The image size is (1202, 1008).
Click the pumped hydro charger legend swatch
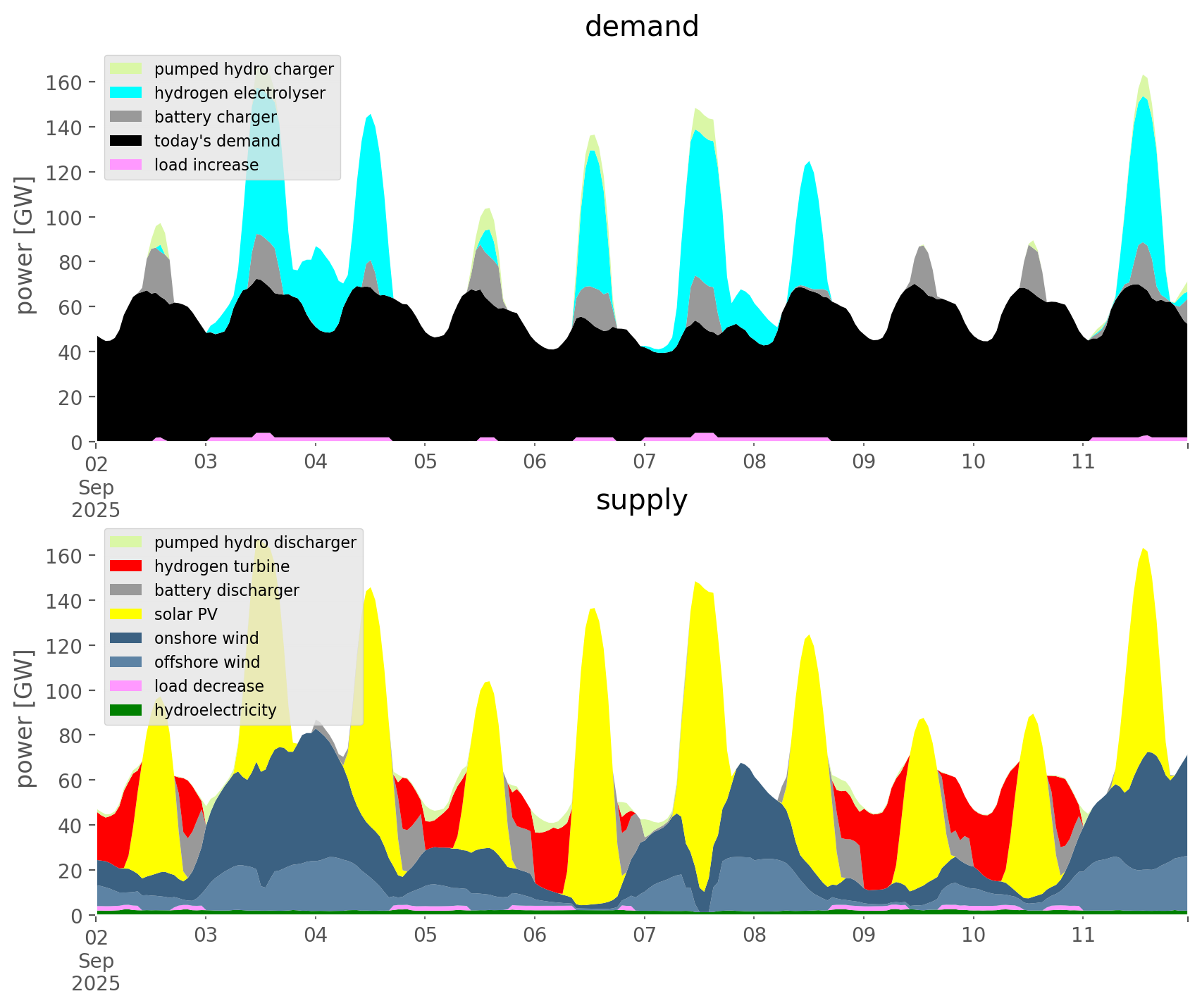[x=126, y=69]
